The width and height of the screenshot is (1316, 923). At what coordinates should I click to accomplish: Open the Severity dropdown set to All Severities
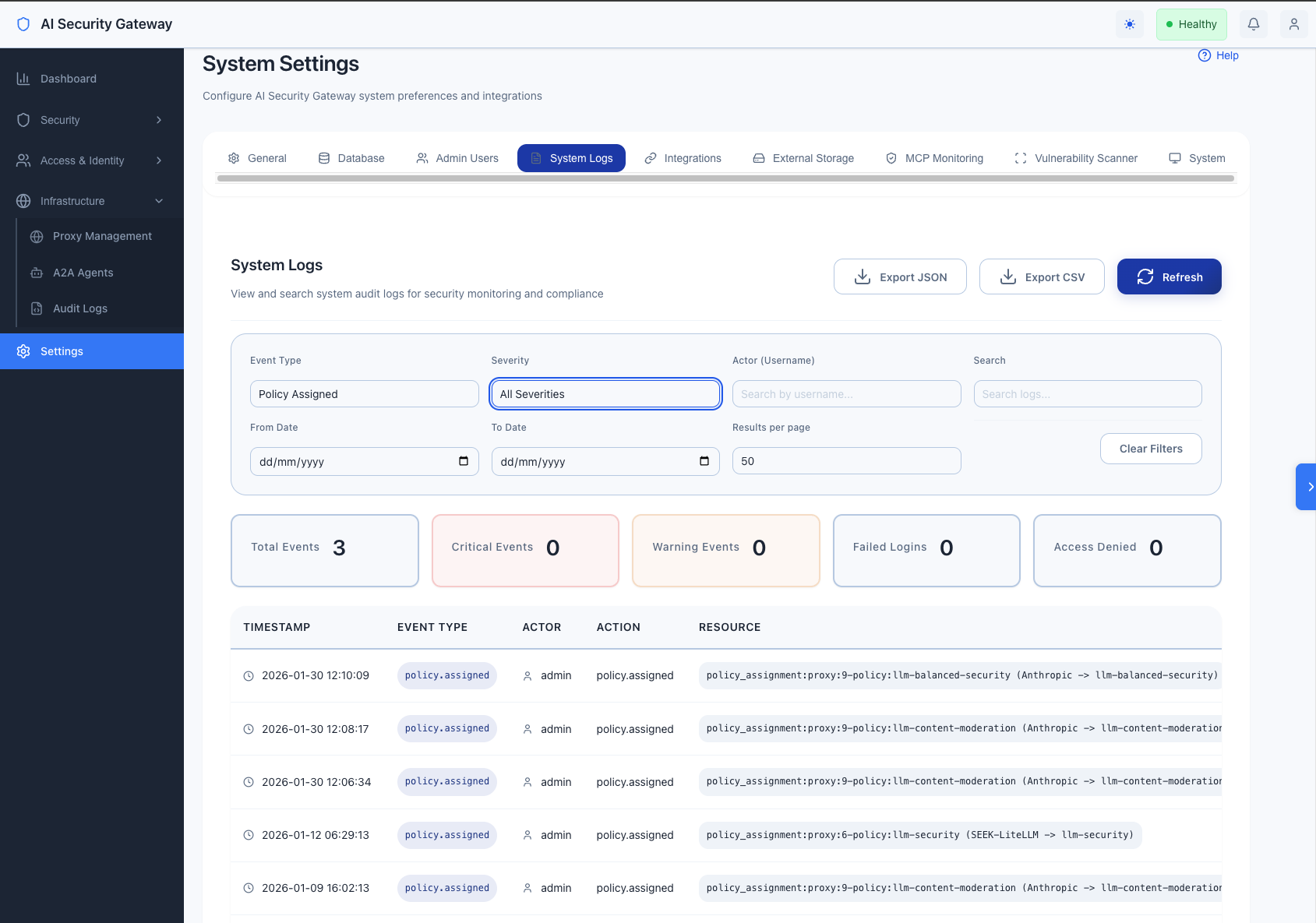[x=605, y=393]
